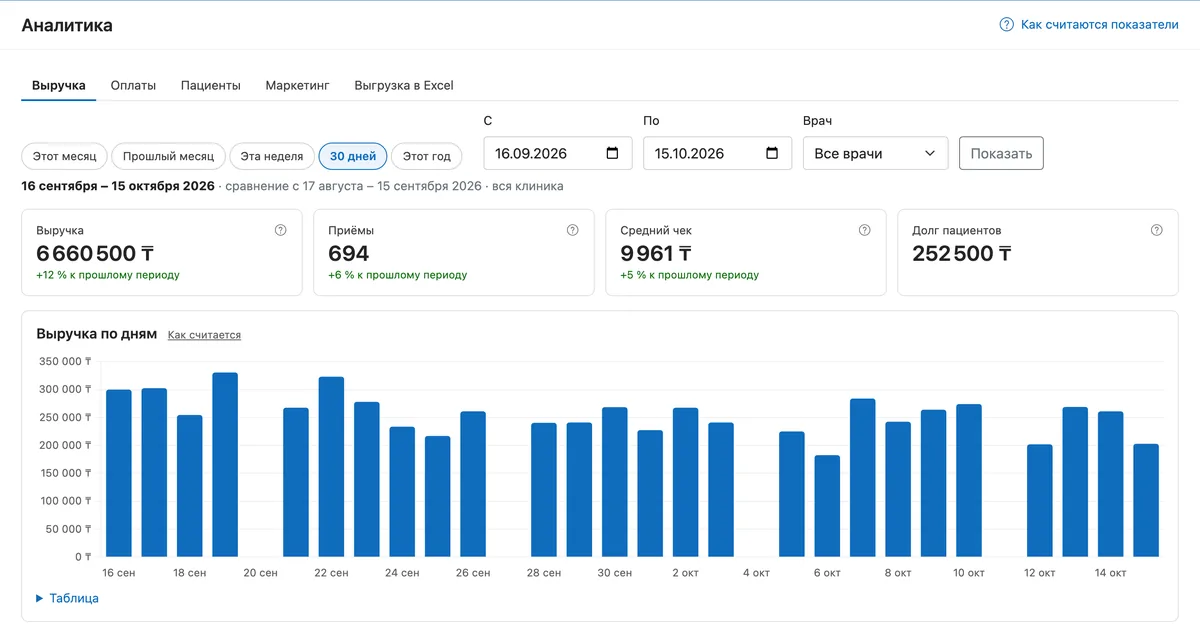
Task: Click the Аналитика page heading
Action: pos(67,25)
